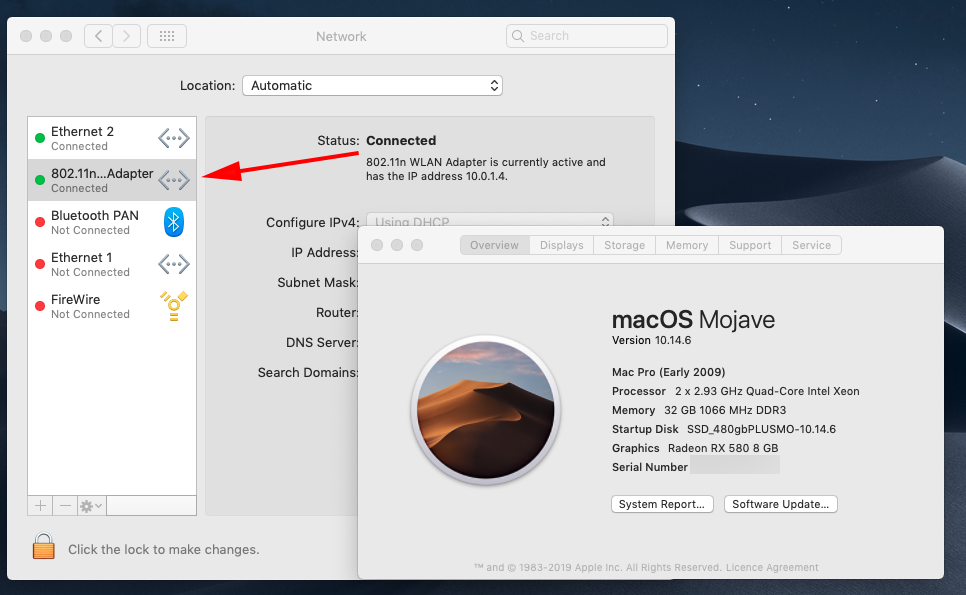The height and width of the screenshot is (595, 966).
Task: Open the Configure IPv4 dropdown
Action: (490, 221)
